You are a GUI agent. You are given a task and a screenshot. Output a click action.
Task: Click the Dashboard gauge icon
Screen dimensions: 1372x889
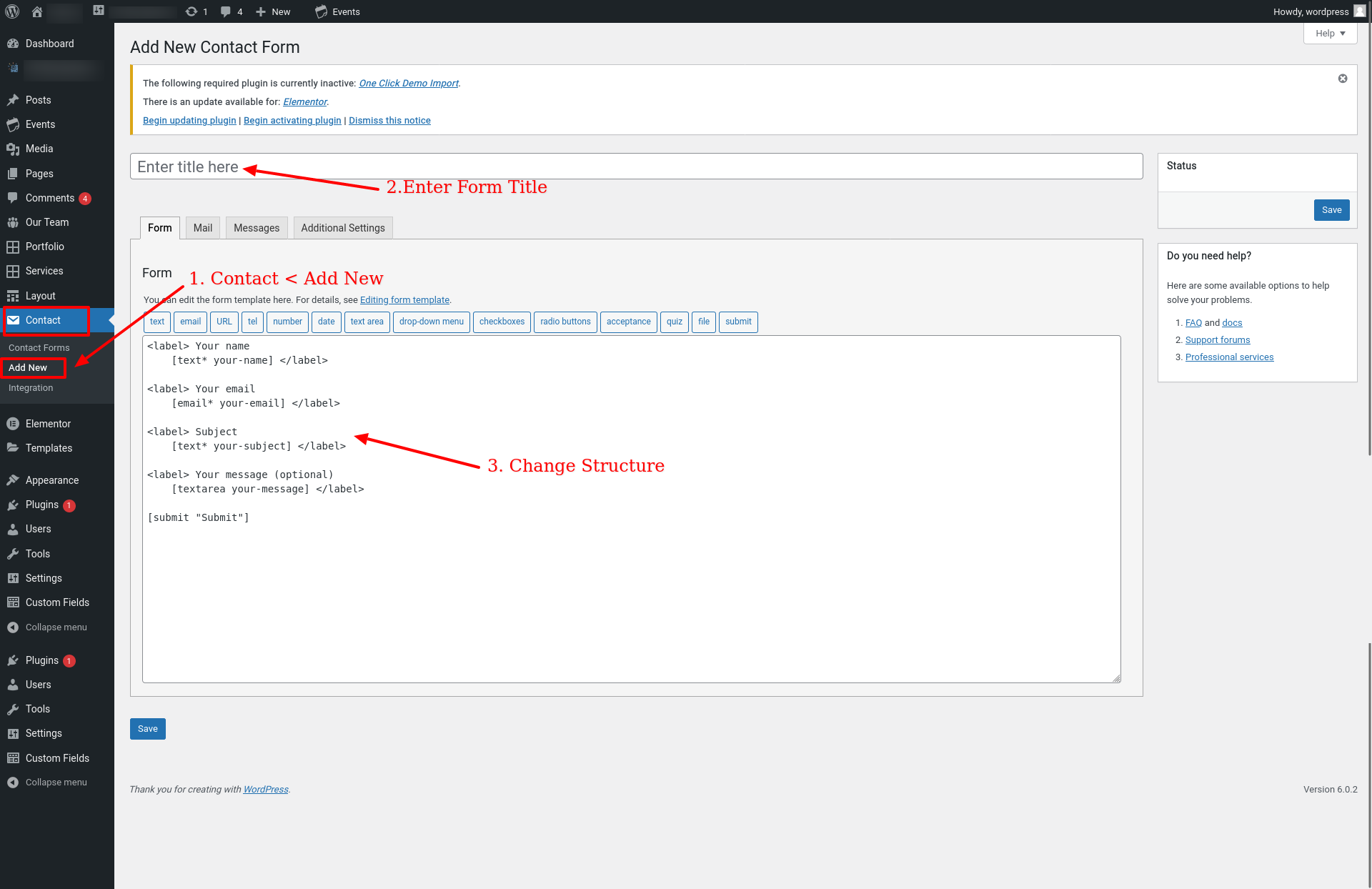click(x=13, y=44)
